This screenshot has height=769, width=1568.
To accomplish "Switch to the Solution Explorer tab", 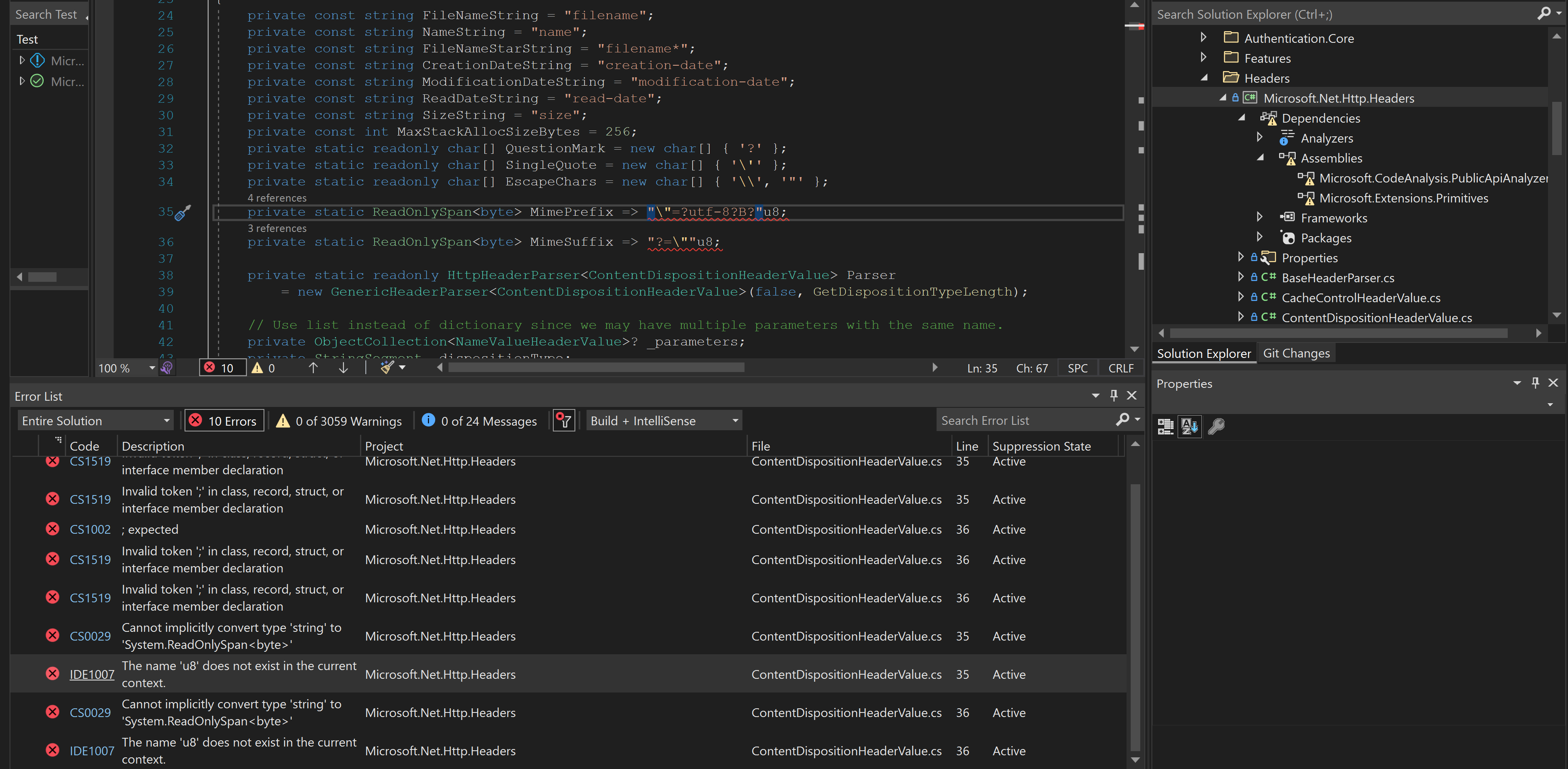I will (1204, 353).
